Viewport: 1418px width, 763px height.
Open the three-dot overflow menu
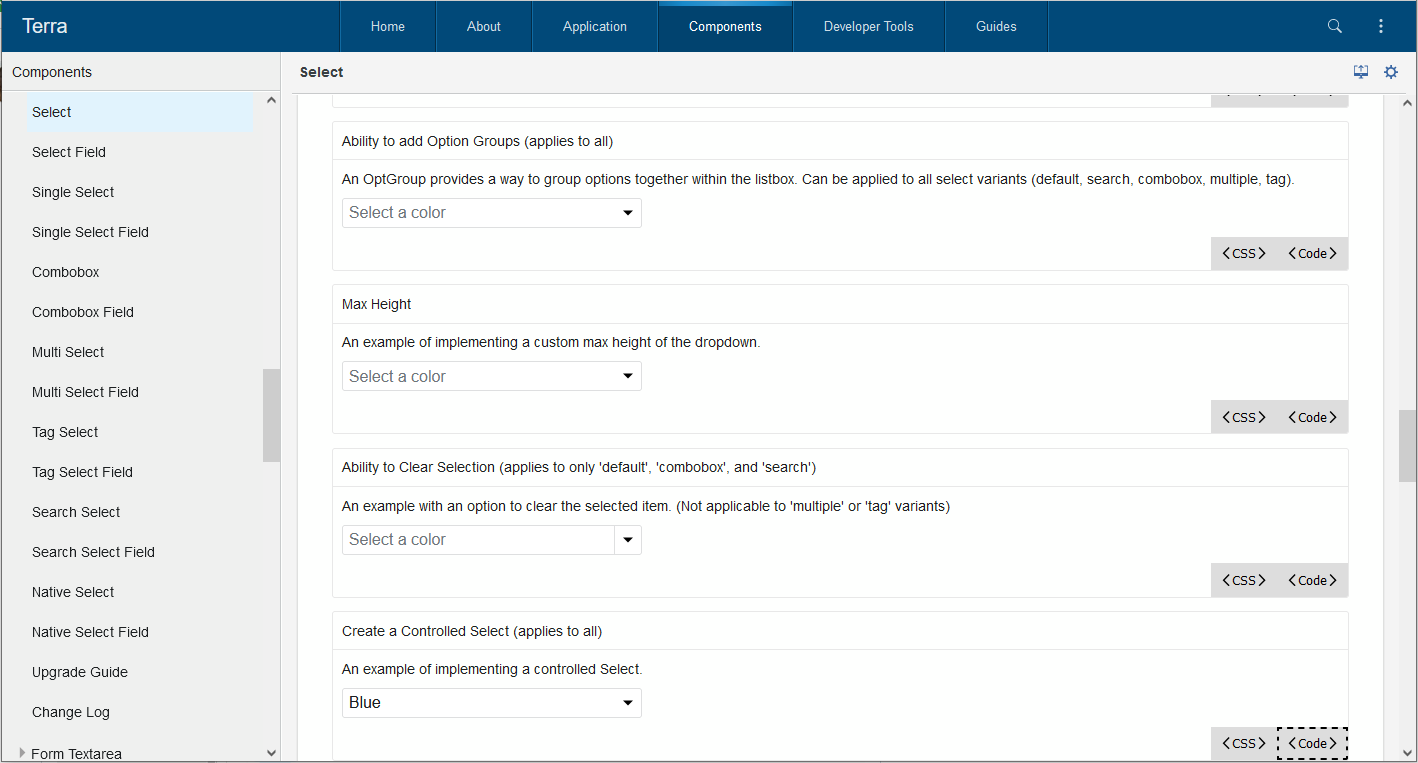point(1381,26)
